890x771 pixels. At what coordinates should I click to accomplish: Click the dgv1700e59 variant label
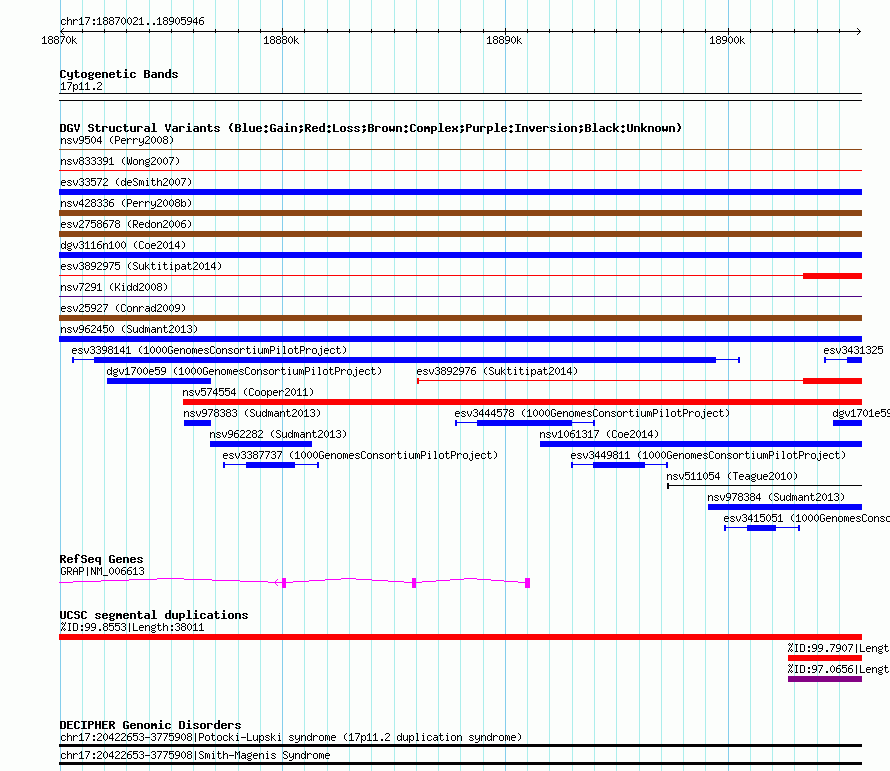tap(244, 371)
